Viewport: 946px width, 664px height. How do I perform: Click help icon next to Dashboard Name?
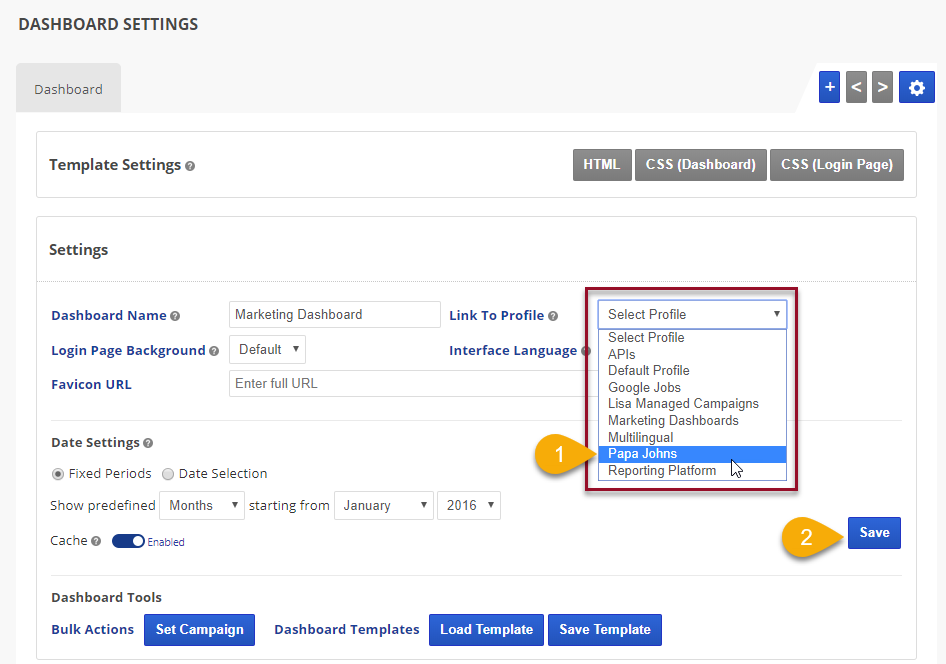pos(175,316)
